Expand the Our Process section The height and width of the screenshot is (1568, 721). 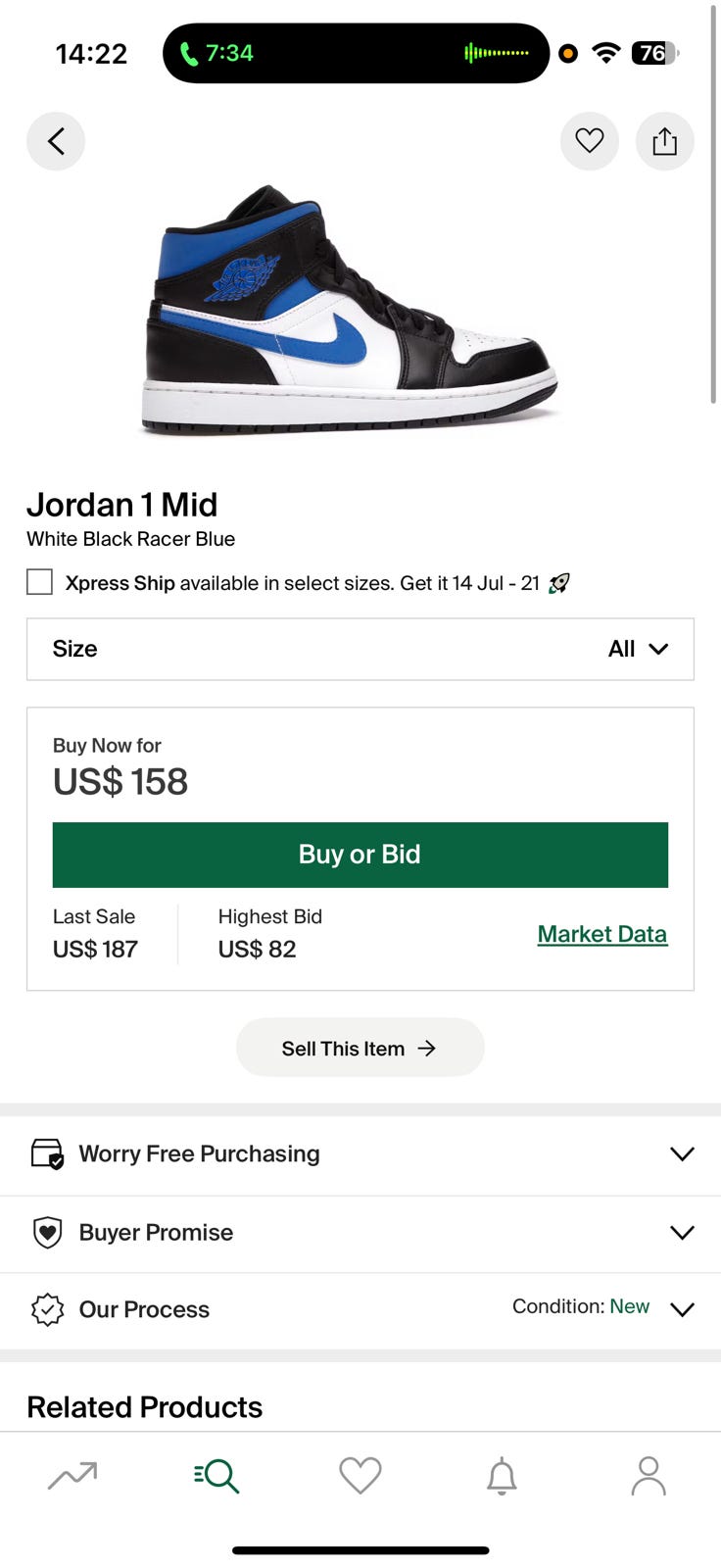tap(360, 1309)
